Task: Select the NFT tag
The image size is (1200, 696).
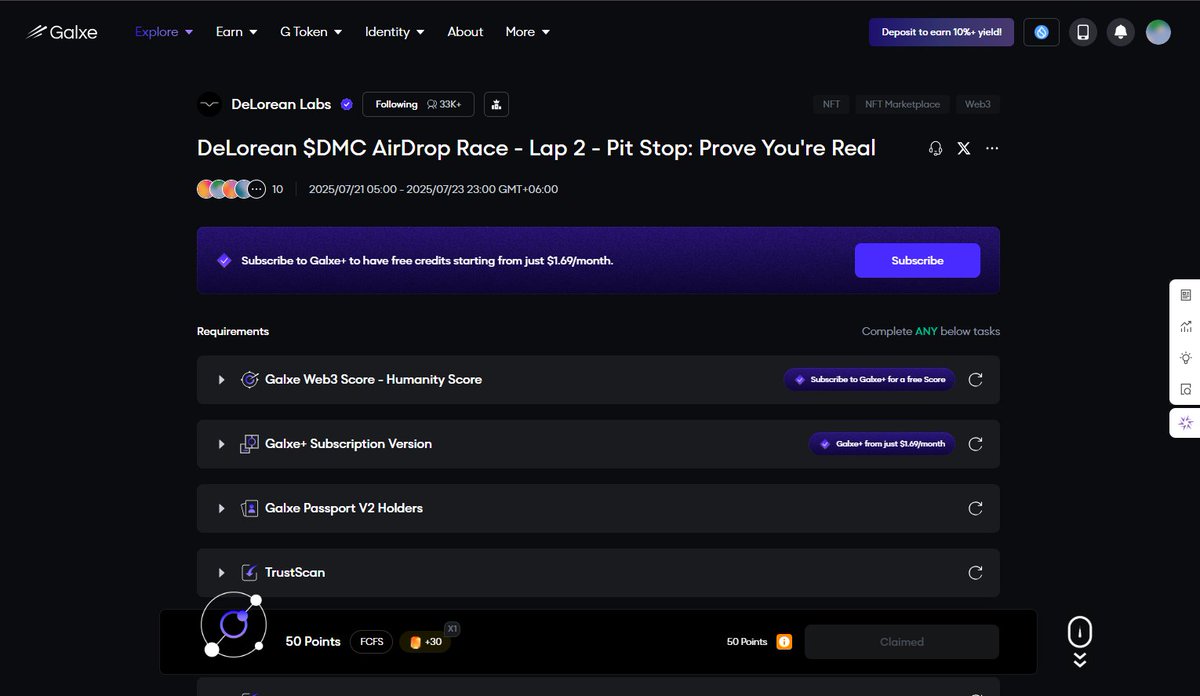Action: click(x=831, y=104)
